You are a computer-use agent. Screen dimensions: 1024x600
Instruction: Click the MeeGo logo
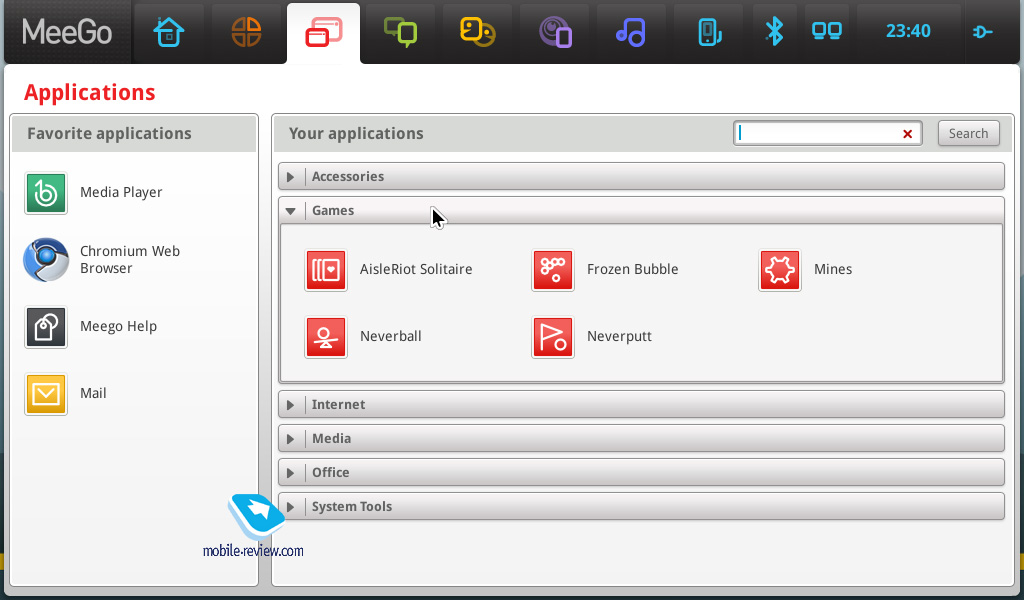tap(67, 31)
